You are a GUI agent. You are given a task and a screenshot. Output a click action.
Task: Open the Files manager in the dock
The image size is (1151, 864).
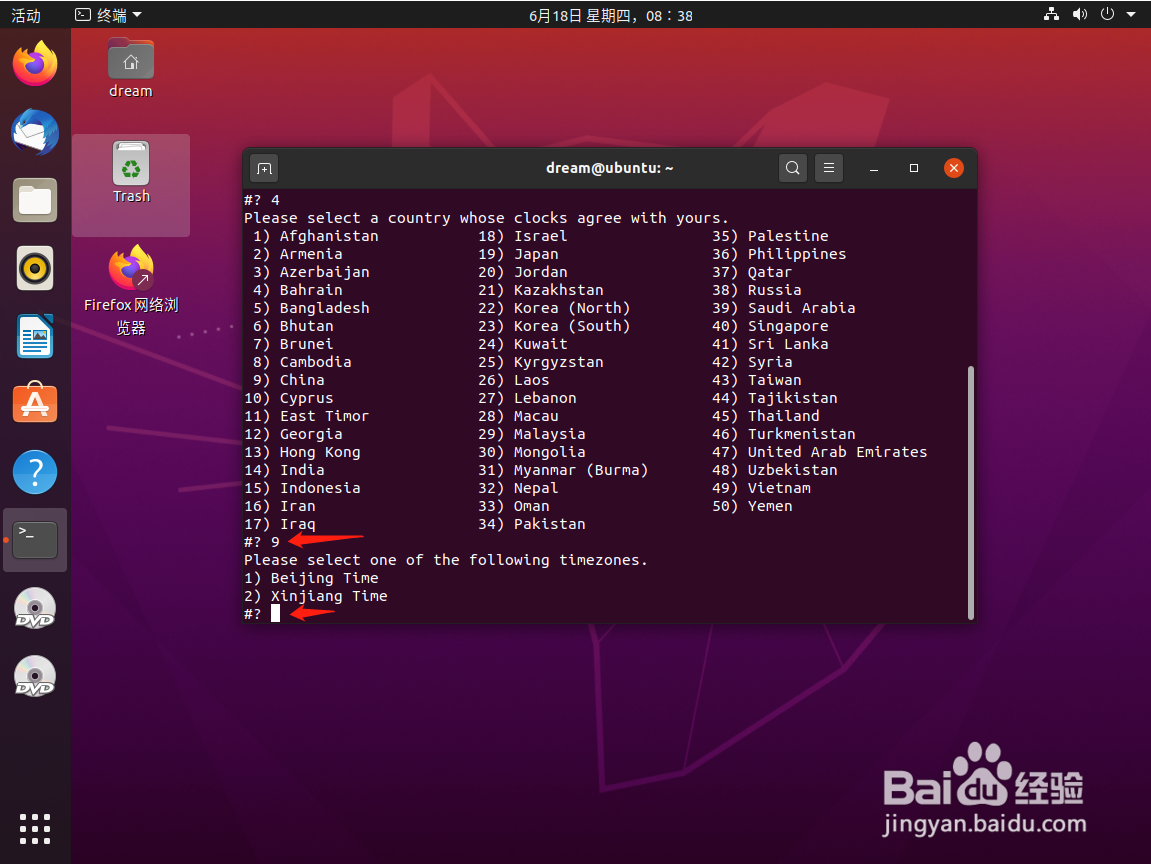pos(35,200)
